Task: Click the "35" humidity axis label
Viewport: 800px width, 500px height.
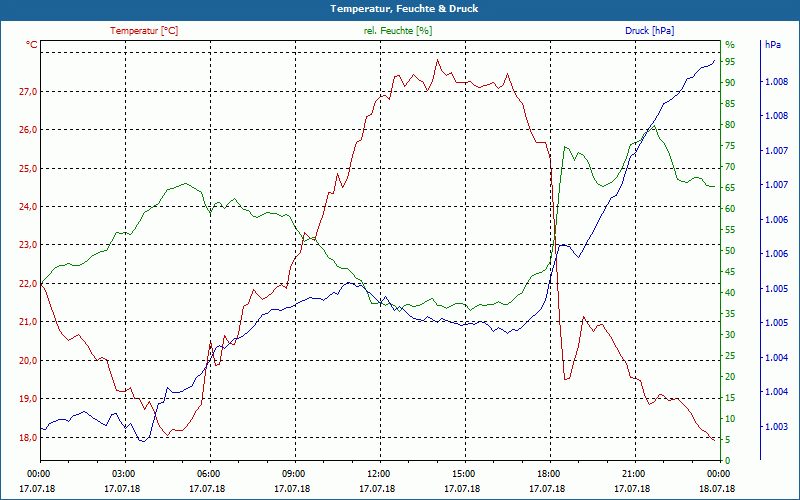Action: 730,314
